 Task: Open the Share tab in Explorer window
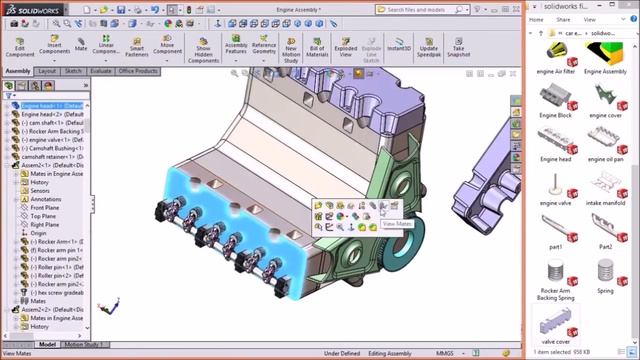(x=563, y=20)
